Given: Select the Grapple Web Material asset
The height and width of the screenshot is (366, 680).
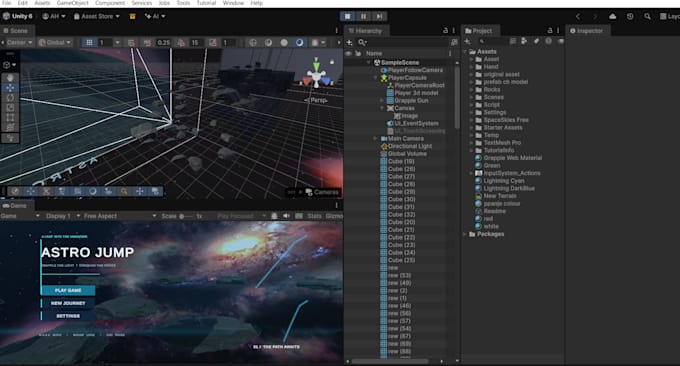Looking at the screenshot, I should click(x=513, y=158).
